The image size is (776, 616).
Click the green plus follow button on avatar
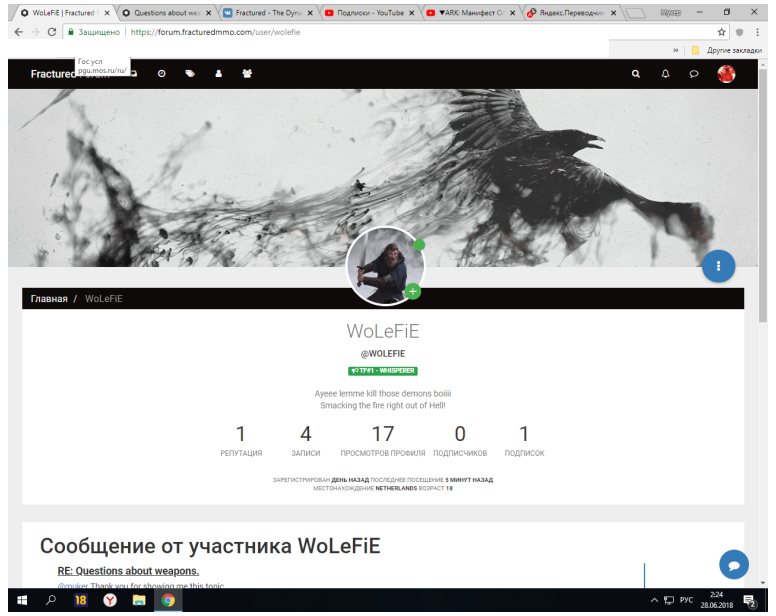pos(413,291)
